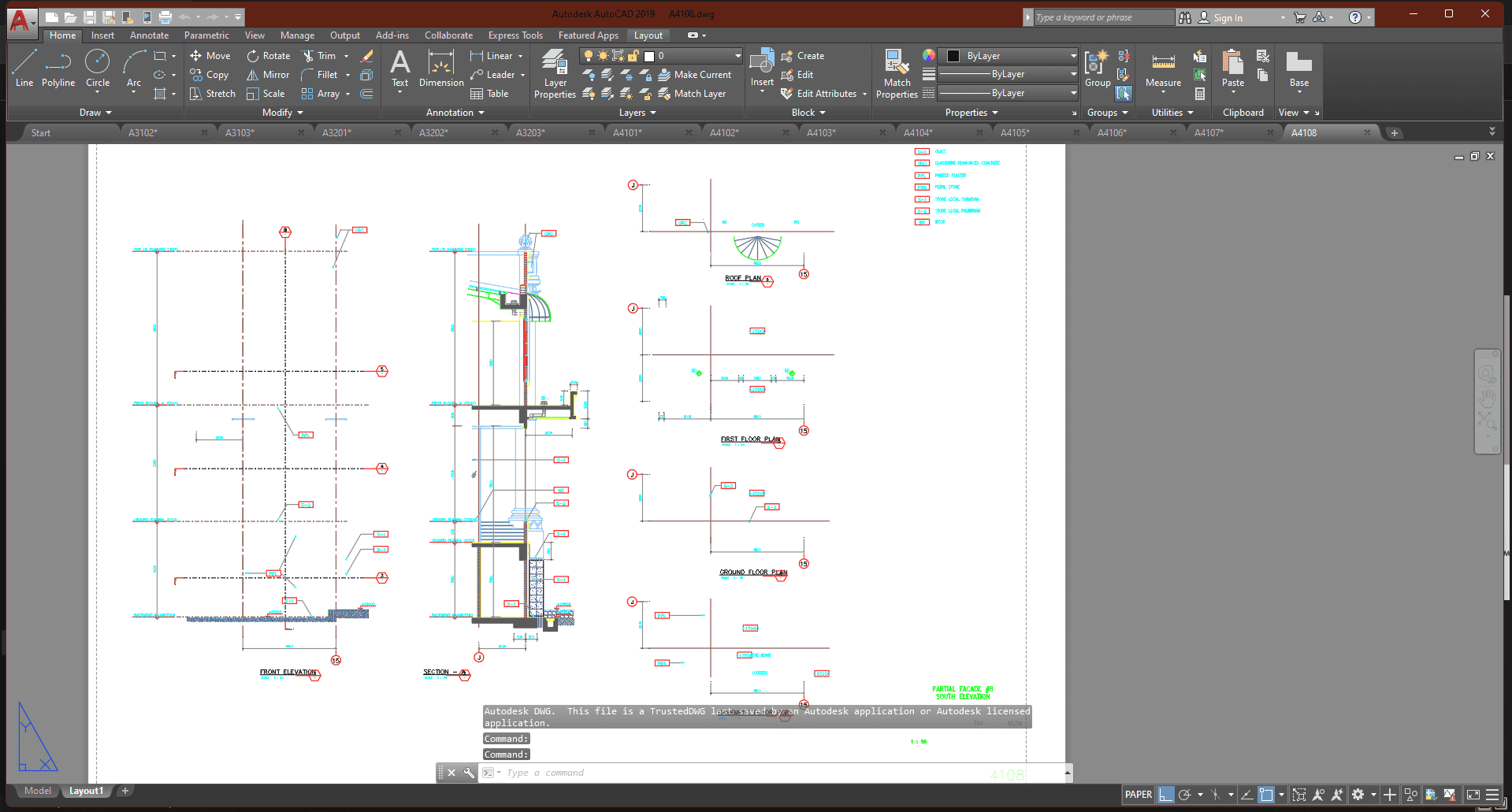Screen dimensions: 1512x812
Task: Select the Mirror tool
Action: (267, 74)
